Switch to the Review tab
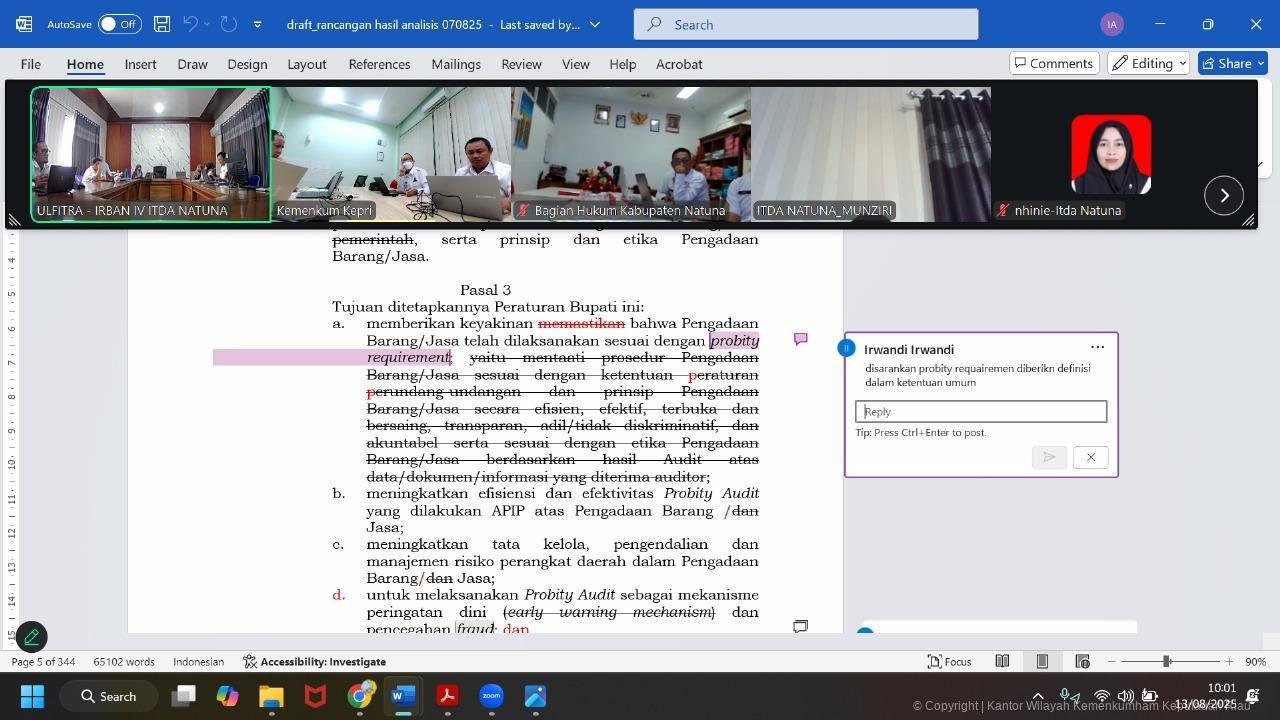Screen dimensions: 1280x720 click(521, 64)
